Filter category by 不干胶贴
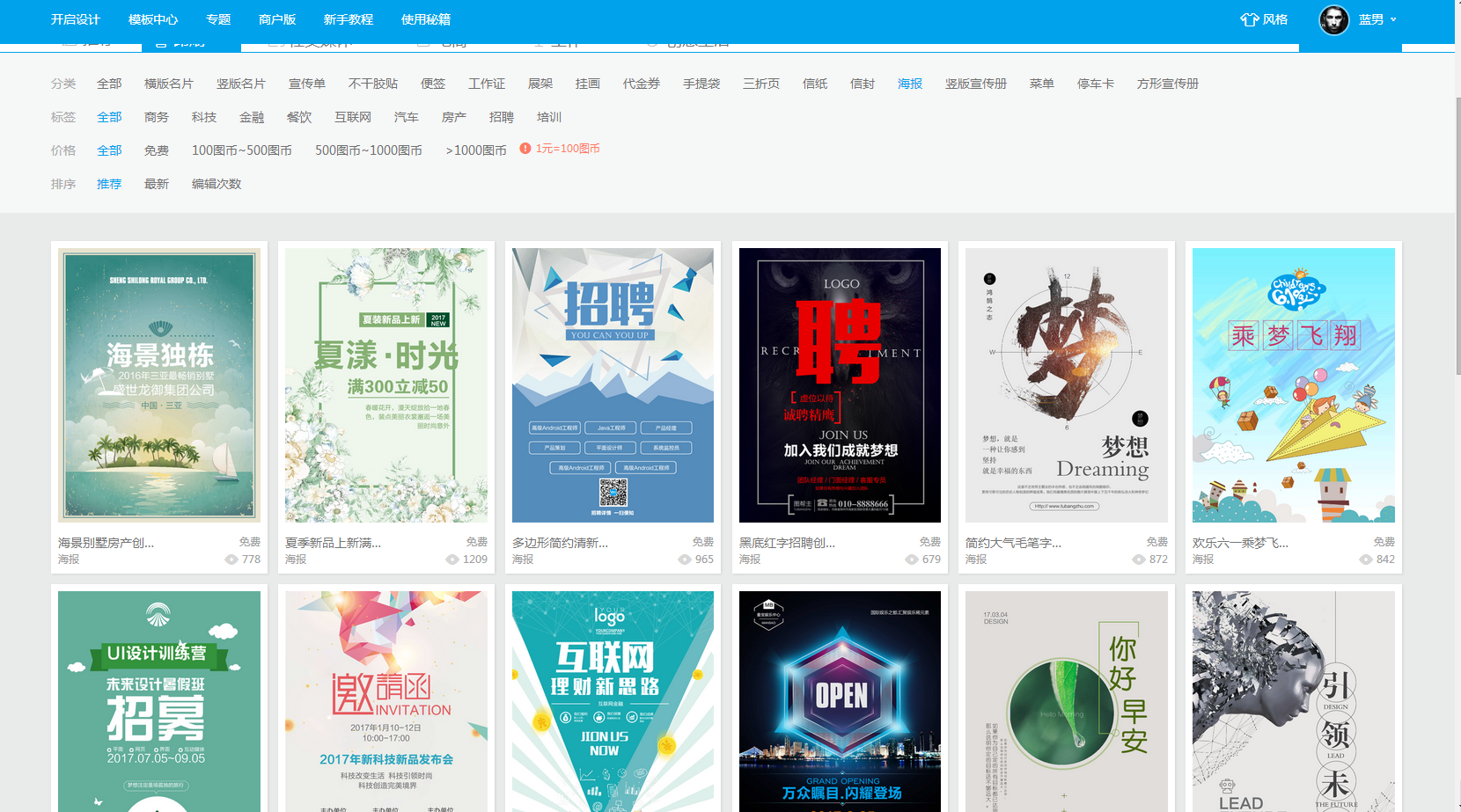 pos(373,84)
